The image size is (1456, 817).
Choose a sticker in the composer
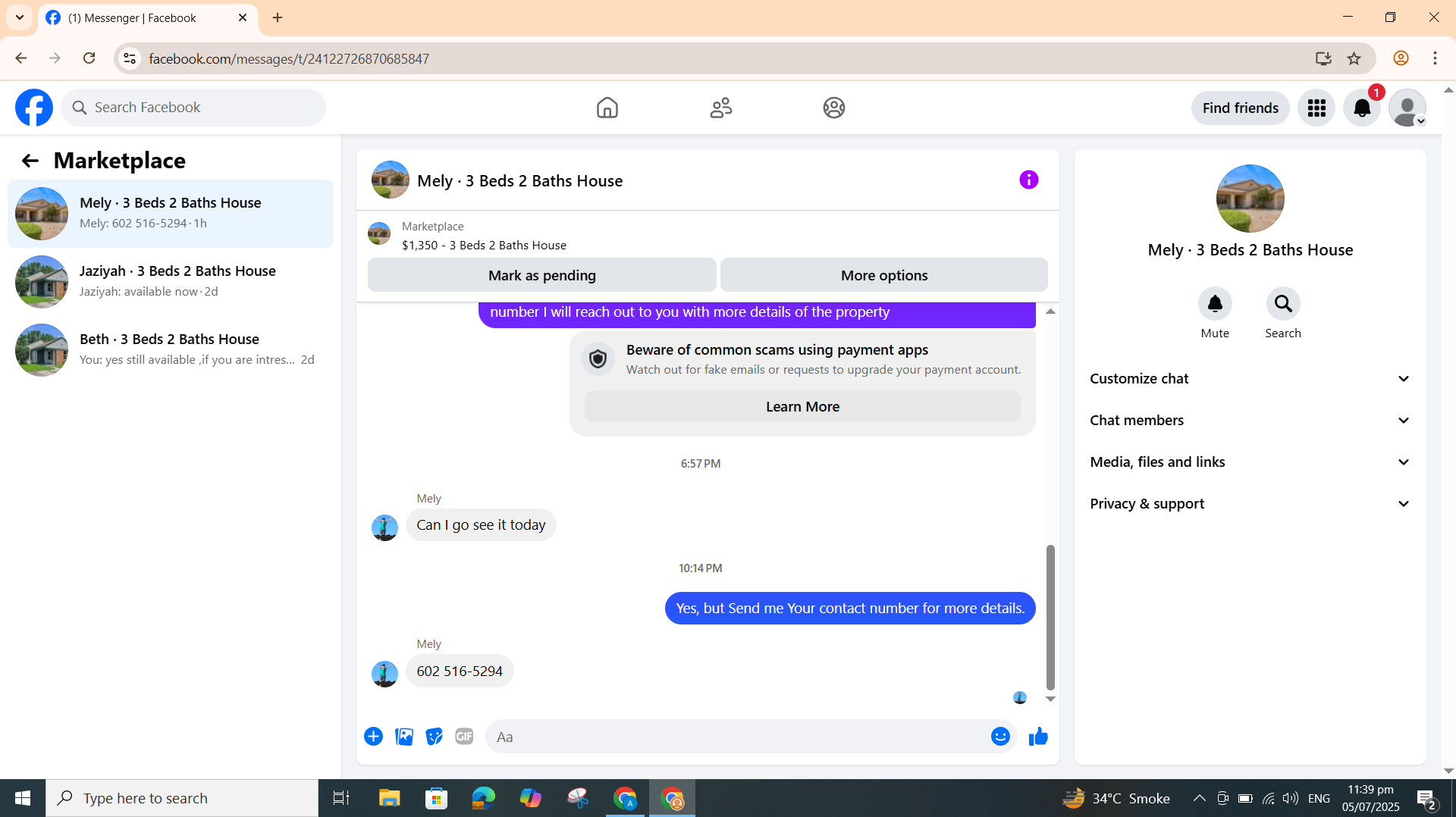(x=434, y=737)
